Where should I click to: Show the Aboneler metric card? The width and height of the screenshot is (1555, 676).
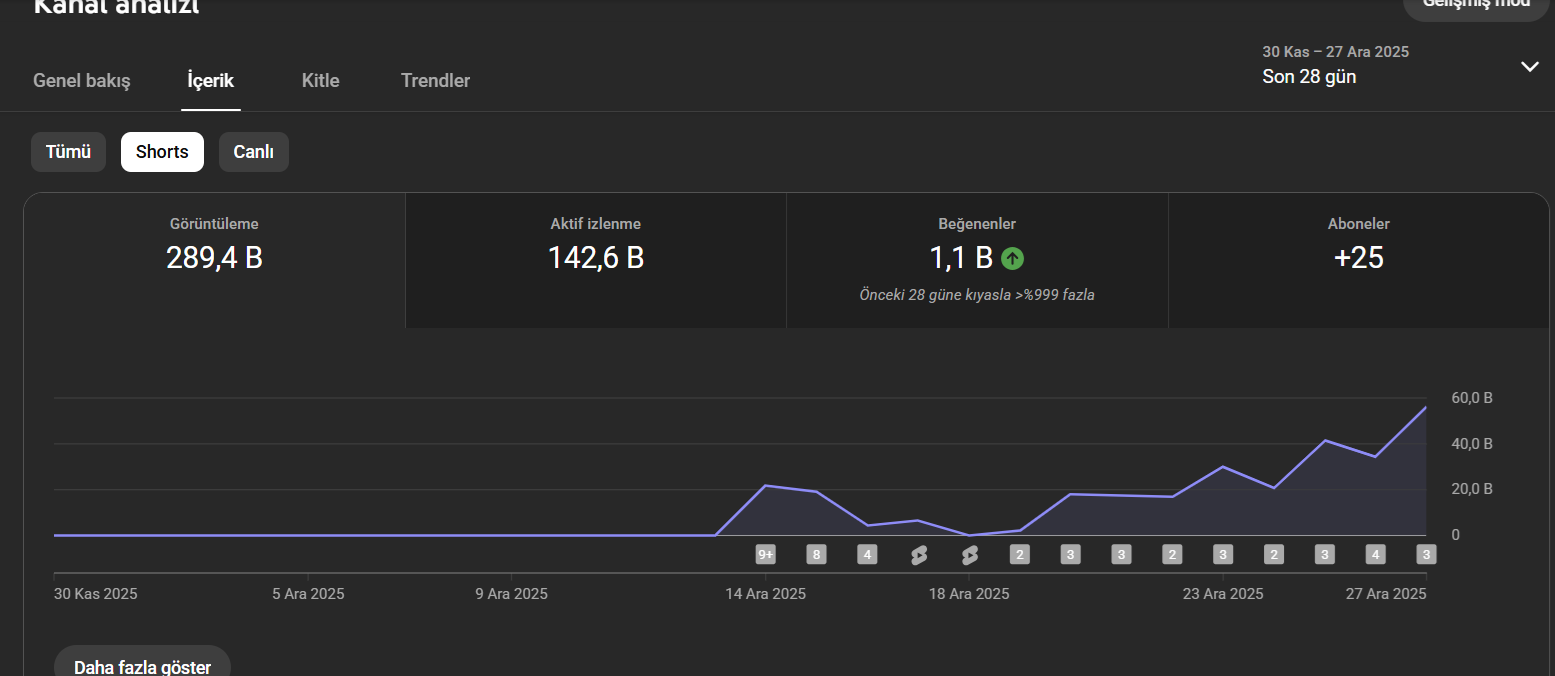1359,260
